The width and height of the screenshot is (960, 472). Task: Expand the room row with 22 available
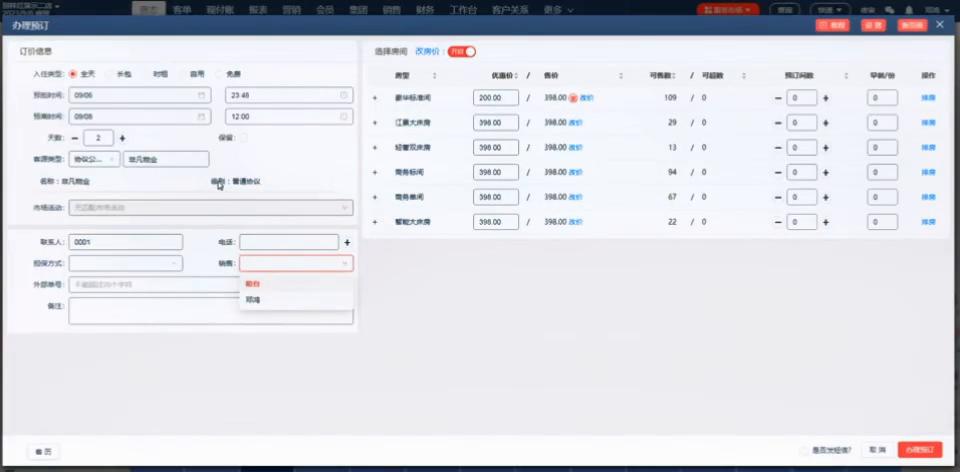(x=375, y=222)
